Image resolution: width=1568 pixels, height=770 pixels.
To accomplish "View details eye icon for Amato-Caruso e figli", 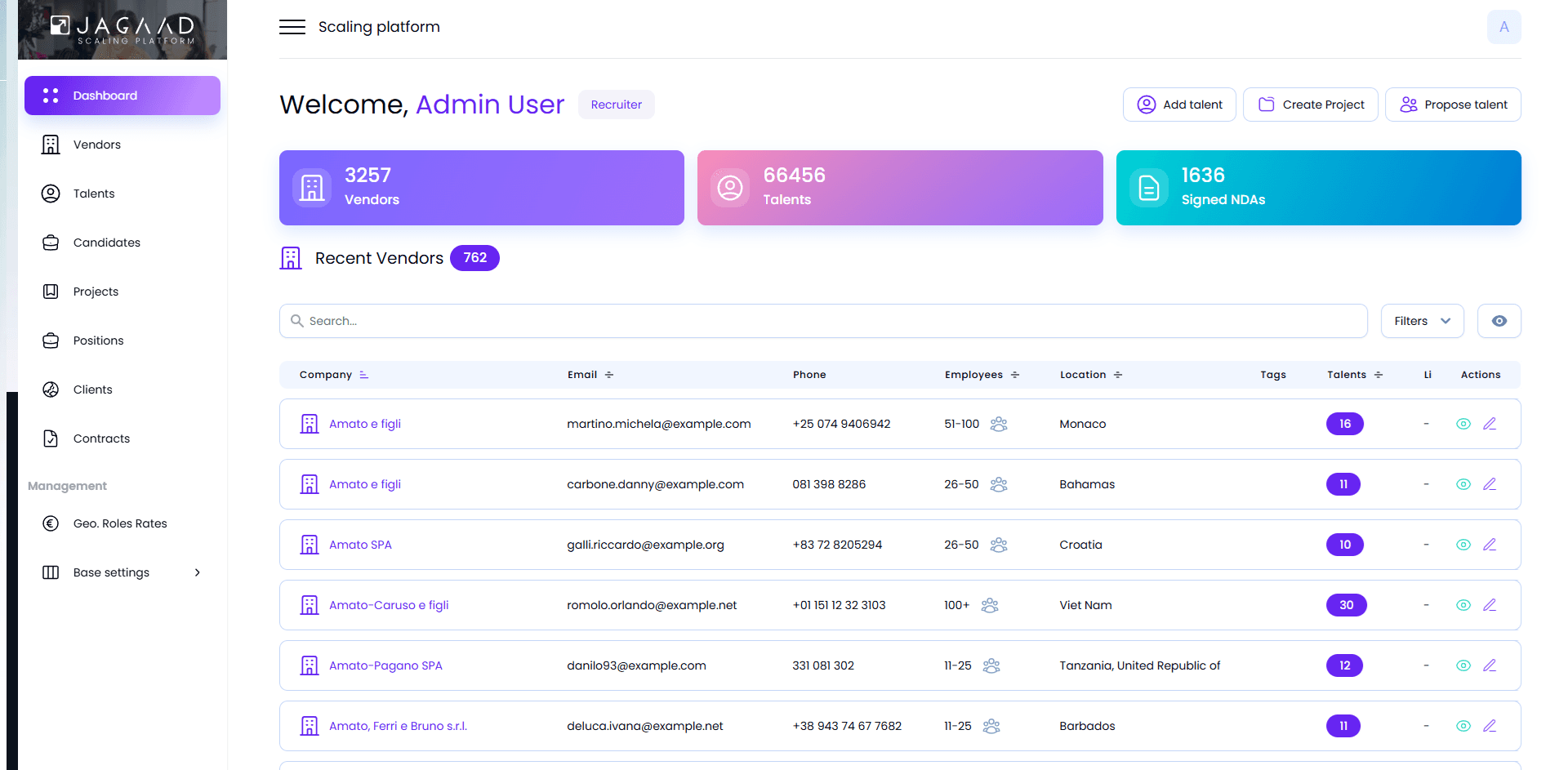I will 1463,605.
